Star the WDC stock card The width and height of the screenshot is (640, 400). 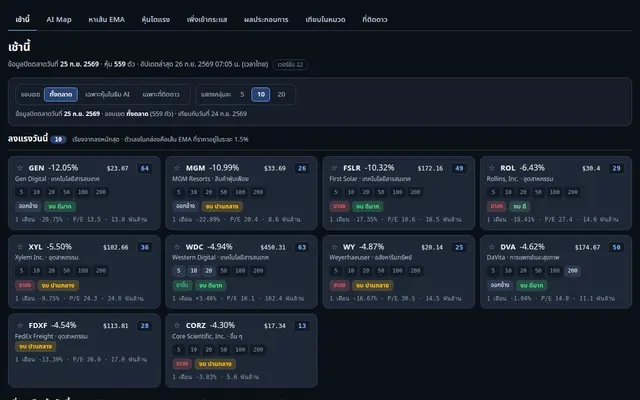177,247
